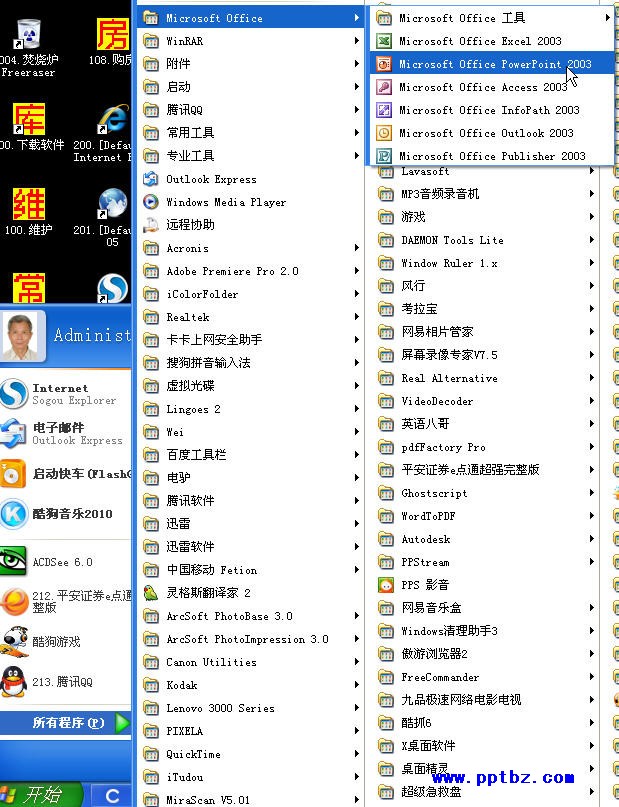Click the InfoPath 2003 icon
619x807 pixels.
click(x=384, y=110)
